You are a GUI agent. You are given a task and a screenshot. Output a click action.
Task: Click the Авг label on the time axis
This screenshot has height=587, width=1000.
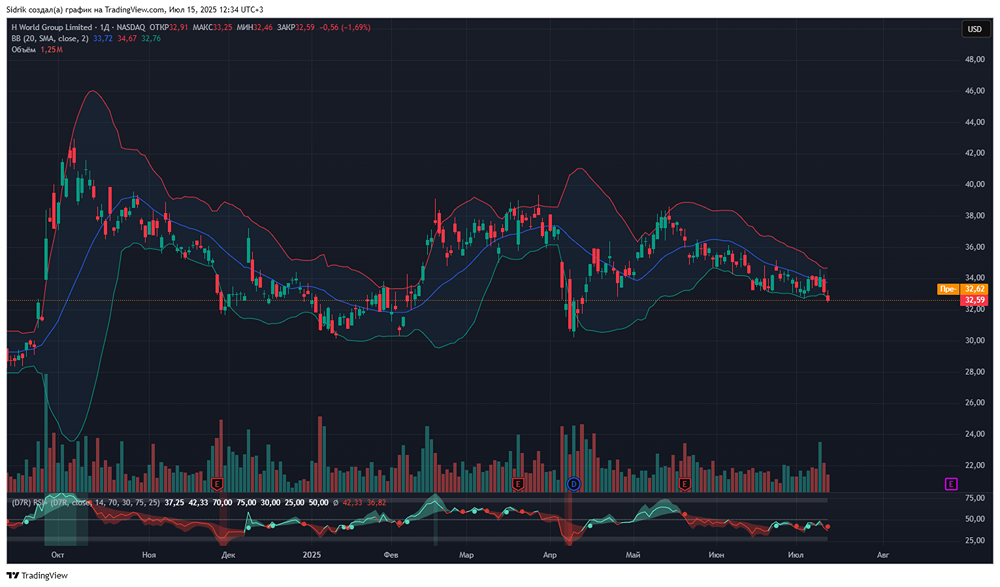coord(883,555)
